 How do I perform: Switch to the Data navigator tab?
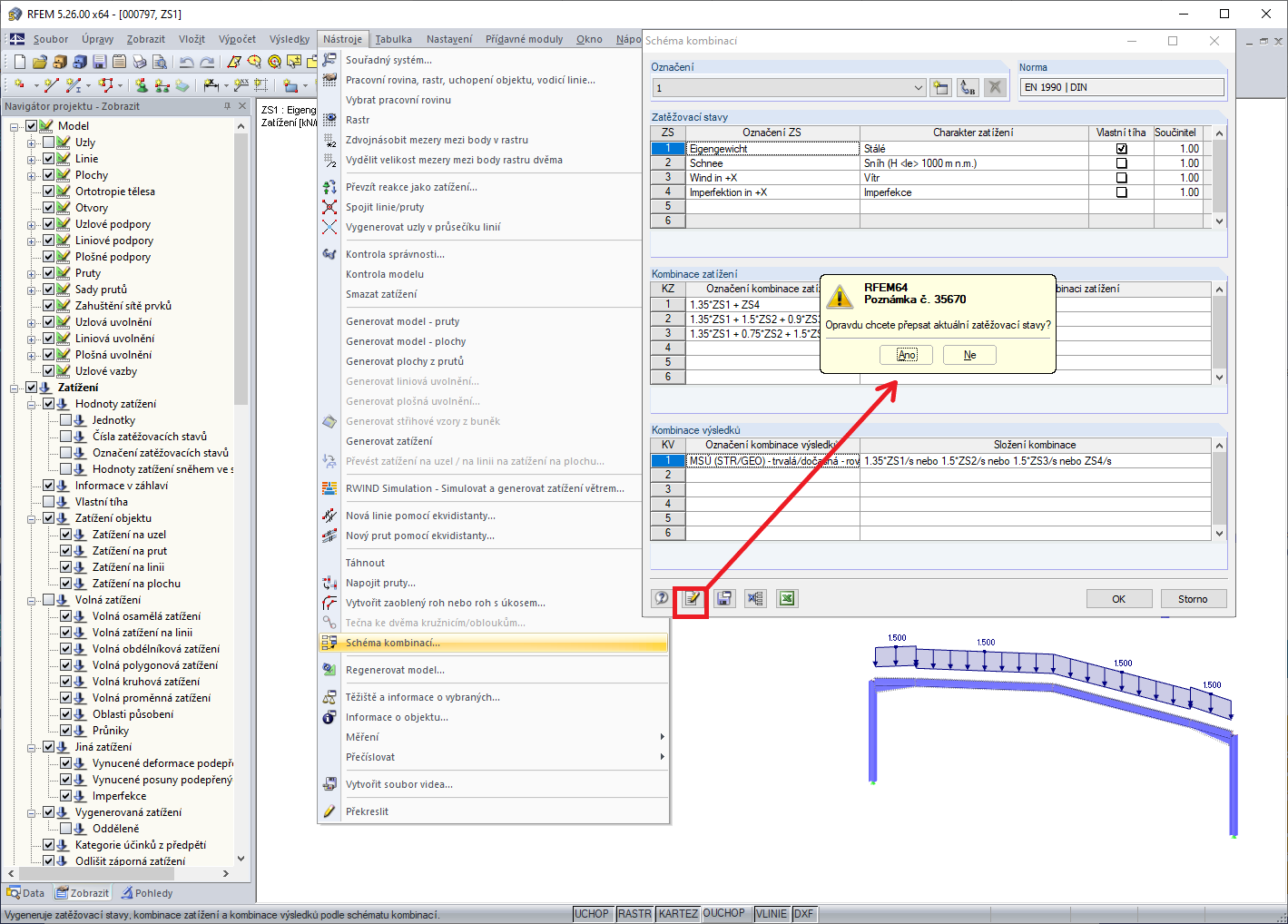(x=26, y=893)
